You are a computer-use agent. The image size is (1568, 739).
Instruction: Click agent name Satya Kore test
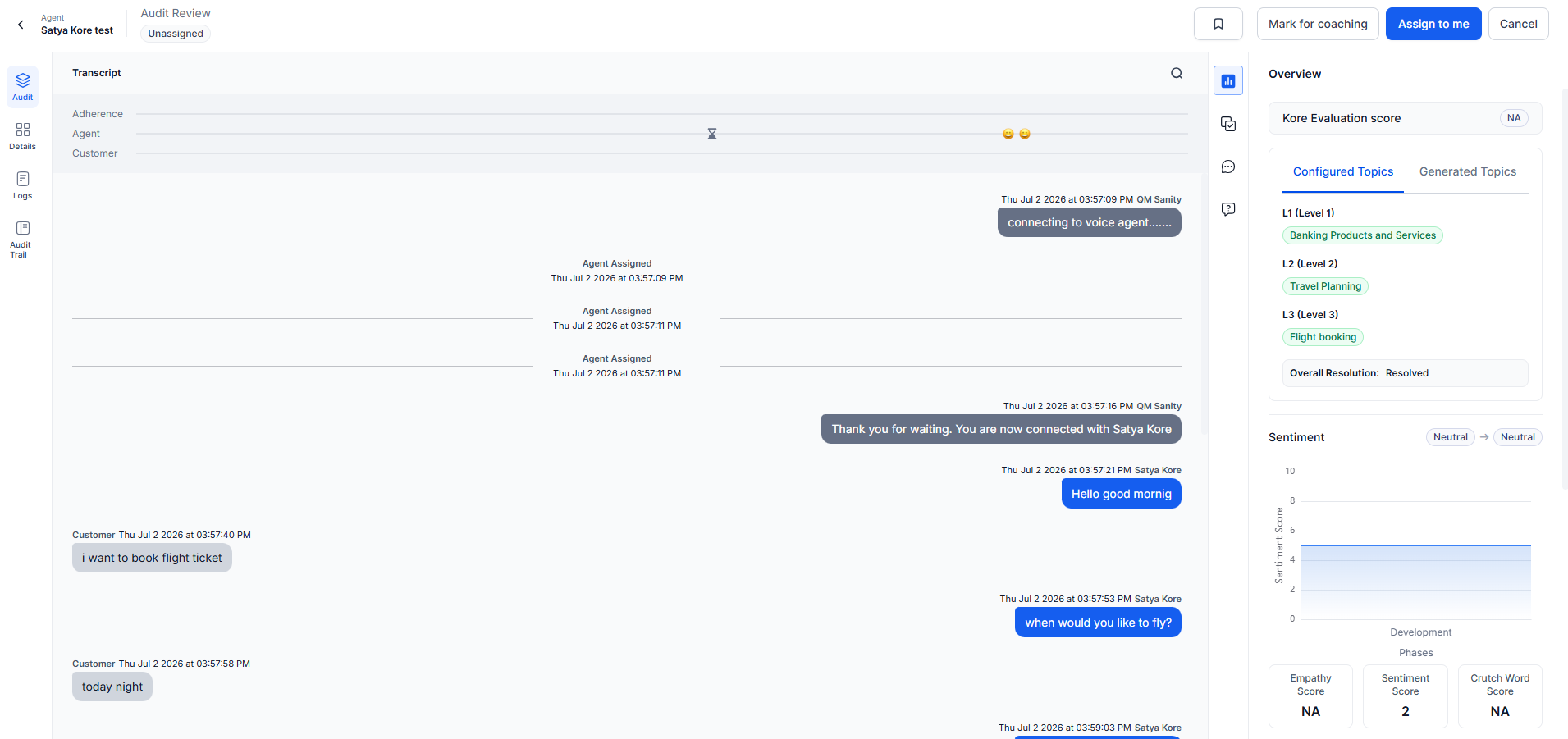[x=77, y=30]
